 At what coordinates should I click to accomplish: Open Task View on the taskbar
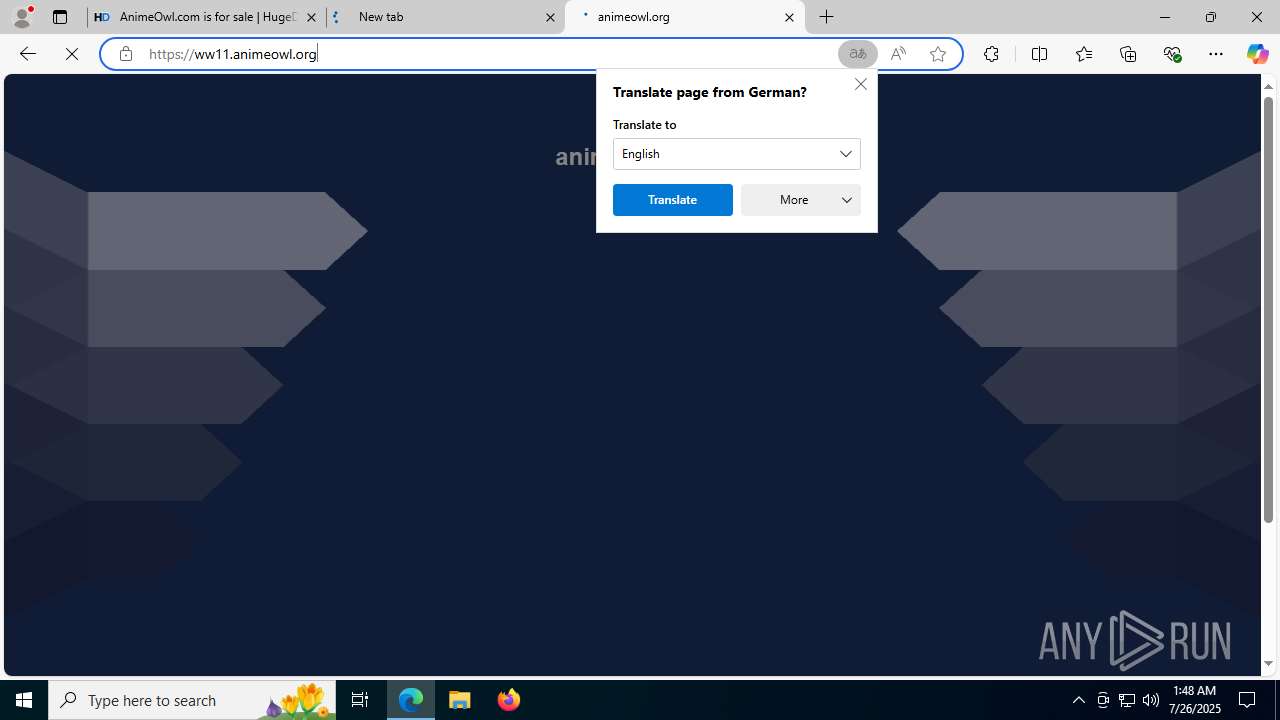360,700
